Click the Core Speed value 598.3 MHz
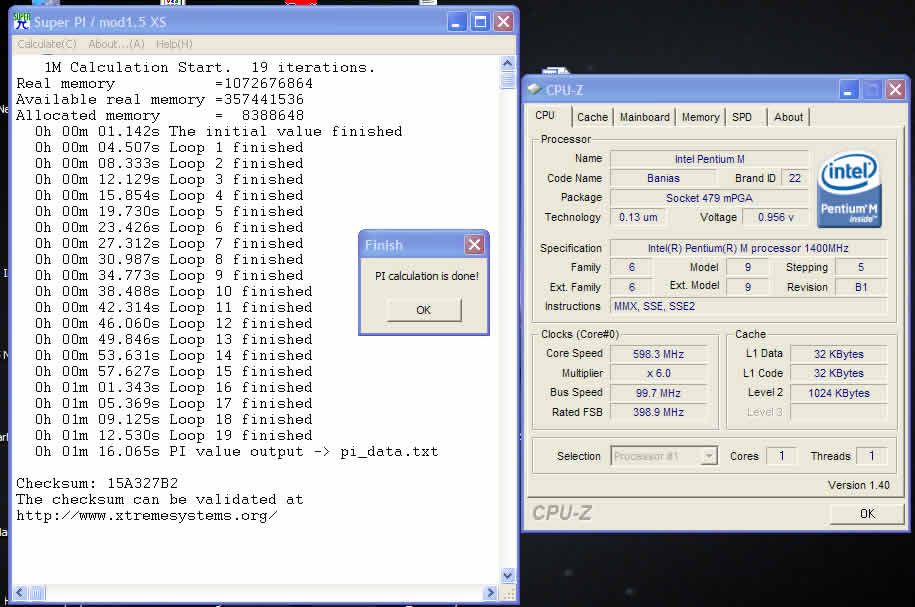Image resolution: width=915 pixels, height=607 pixels. click(658, 354)
